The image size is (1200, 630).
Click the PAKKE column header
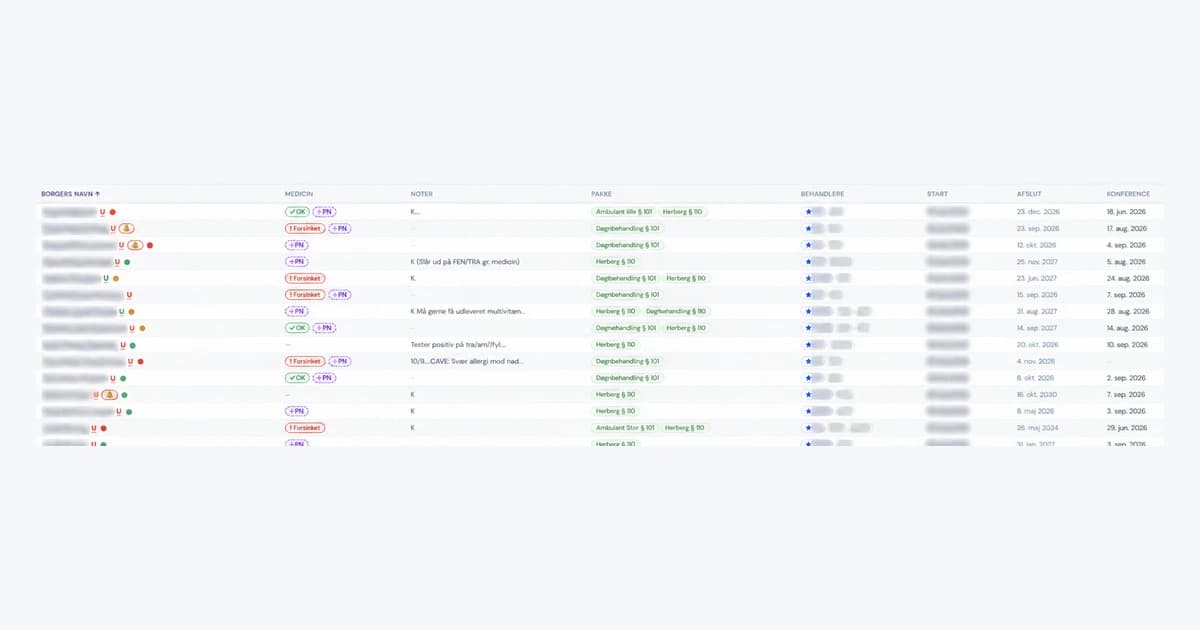pos(601,193)
